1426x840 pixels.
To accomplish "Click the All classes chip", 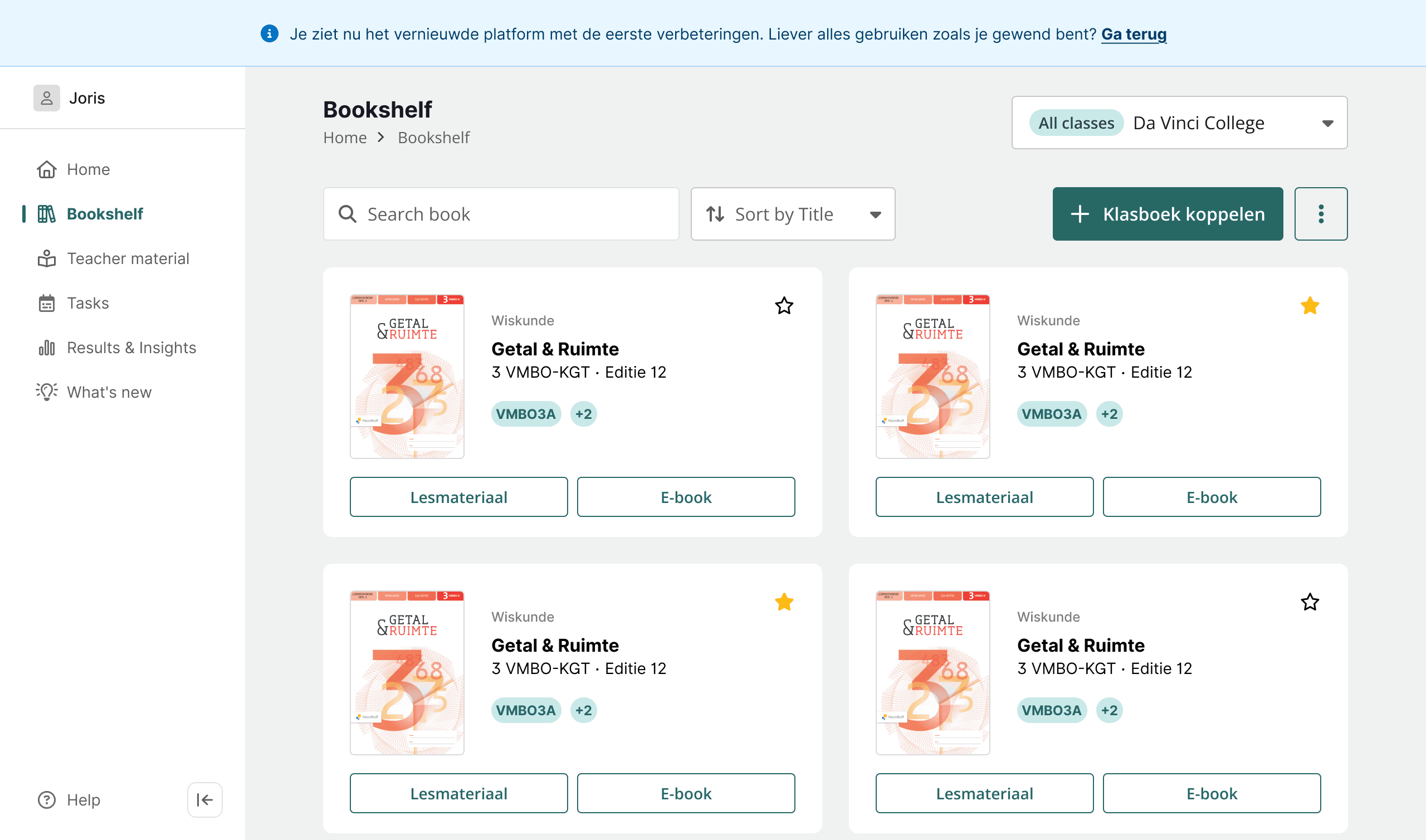I will [x=1076, y=123].
